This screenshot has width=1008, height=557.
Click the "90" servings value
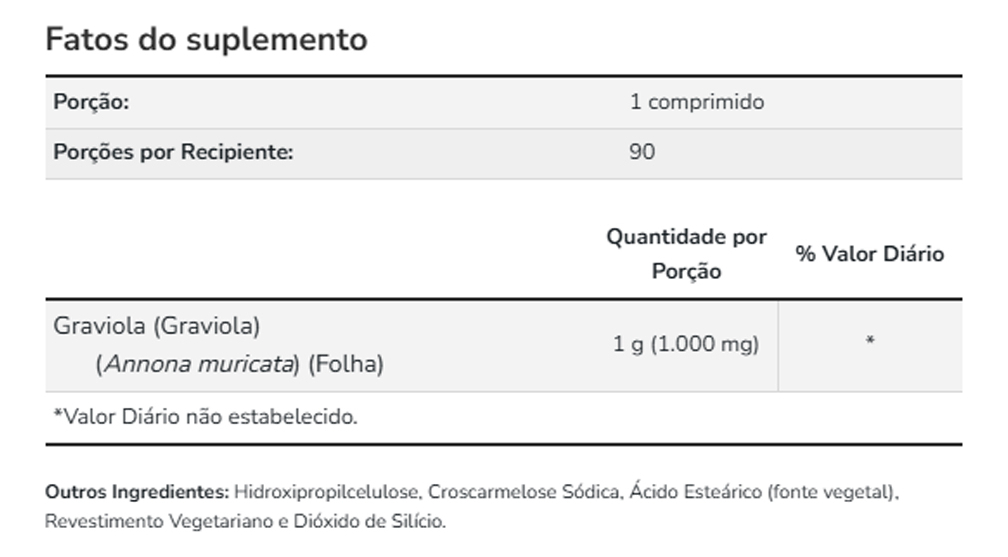[642, 153]
